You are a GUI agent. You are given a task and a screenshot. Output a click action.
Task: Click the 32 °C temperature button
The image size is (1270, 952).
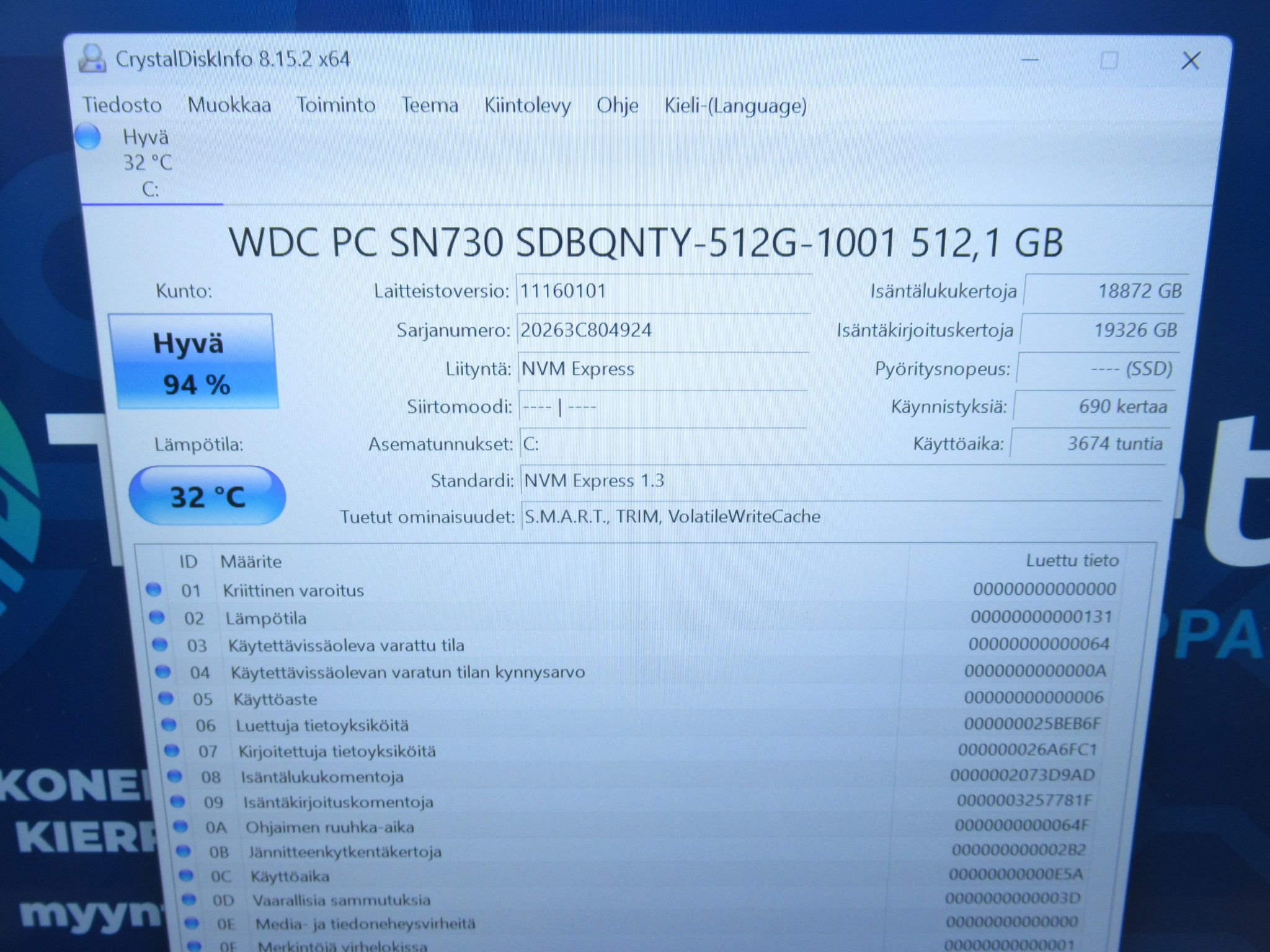pos(207,496)
